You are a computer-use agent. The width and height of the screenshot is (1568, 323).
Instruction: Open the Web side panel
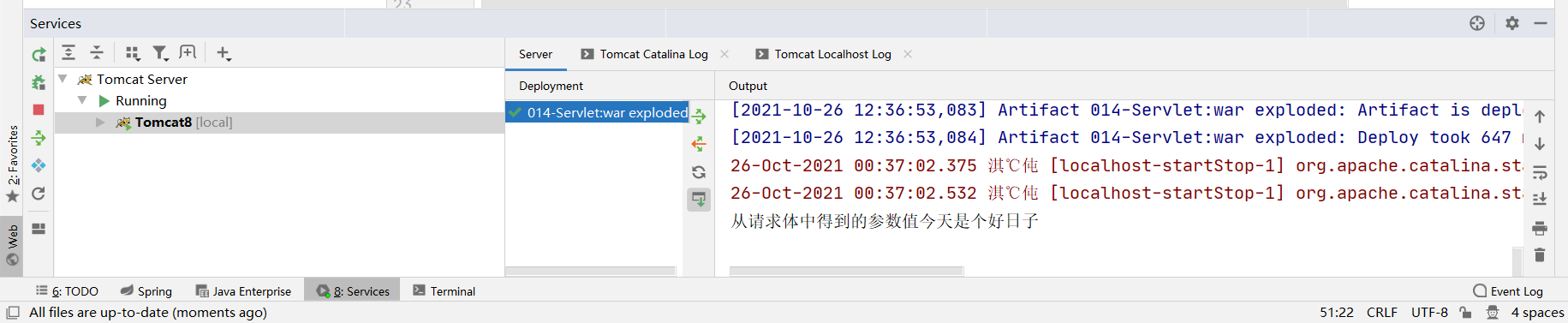coord(12,245)
